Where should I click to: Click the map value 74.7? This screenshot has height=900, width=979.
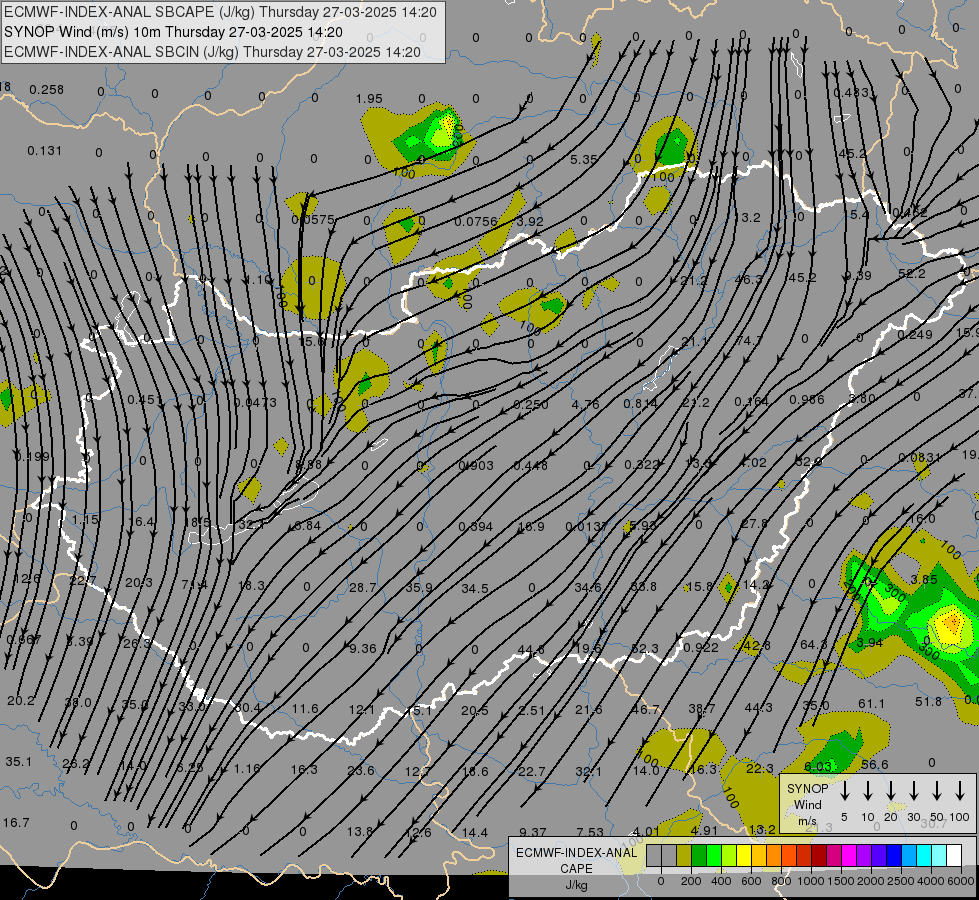(x=749, y=340)
